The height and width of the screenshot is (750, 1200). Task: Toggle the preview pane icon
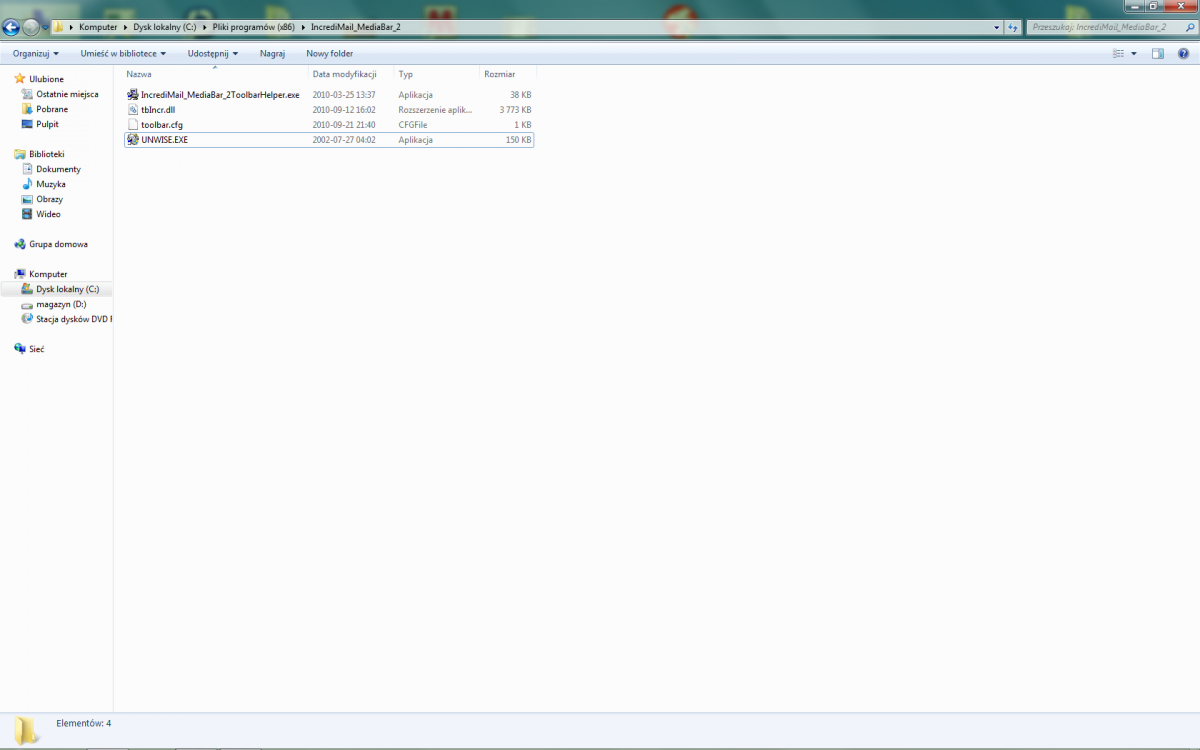click(x=1157, y=53)
